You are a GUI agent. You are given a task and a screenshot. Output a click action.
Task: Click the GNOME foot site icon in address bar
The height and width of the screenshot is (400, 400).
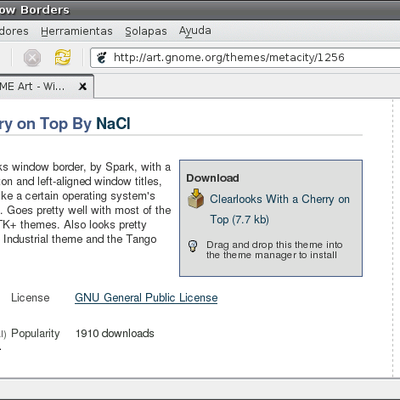[x=101, y=58]
